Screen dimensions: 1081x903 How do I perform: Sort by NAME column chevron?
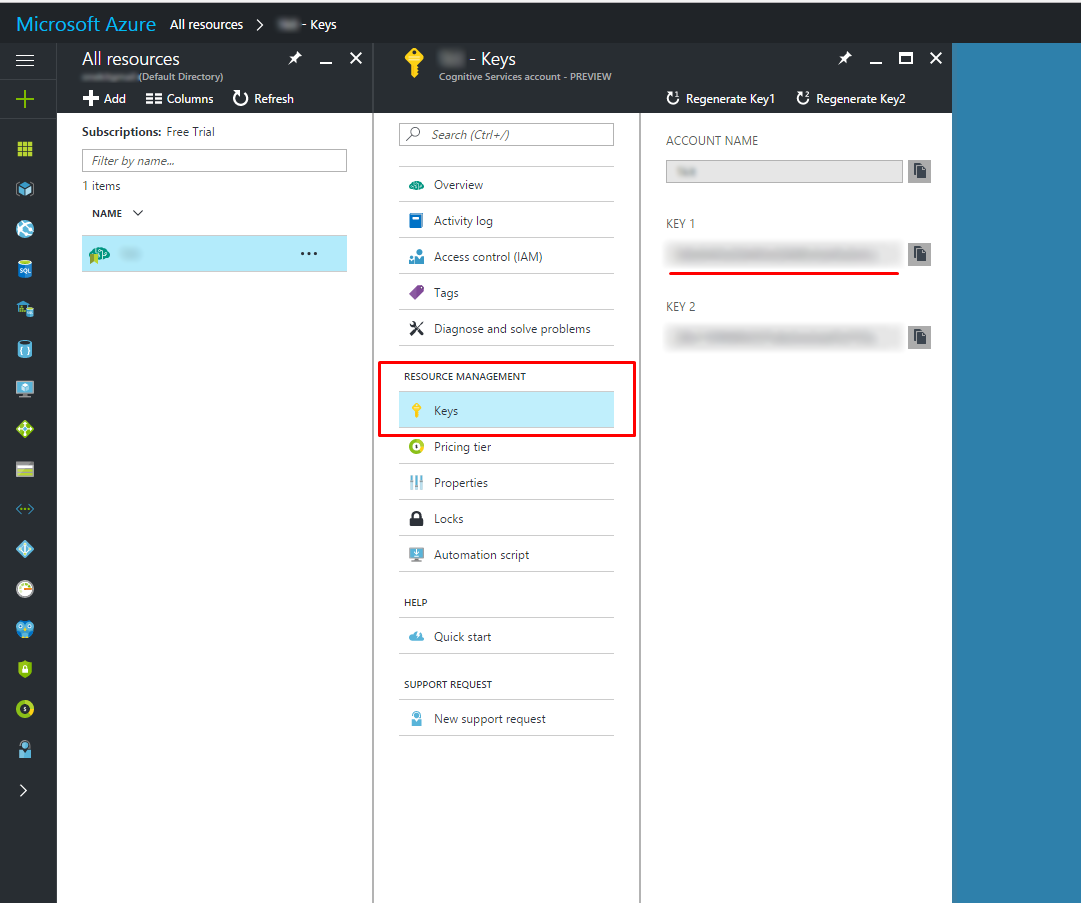138,213
